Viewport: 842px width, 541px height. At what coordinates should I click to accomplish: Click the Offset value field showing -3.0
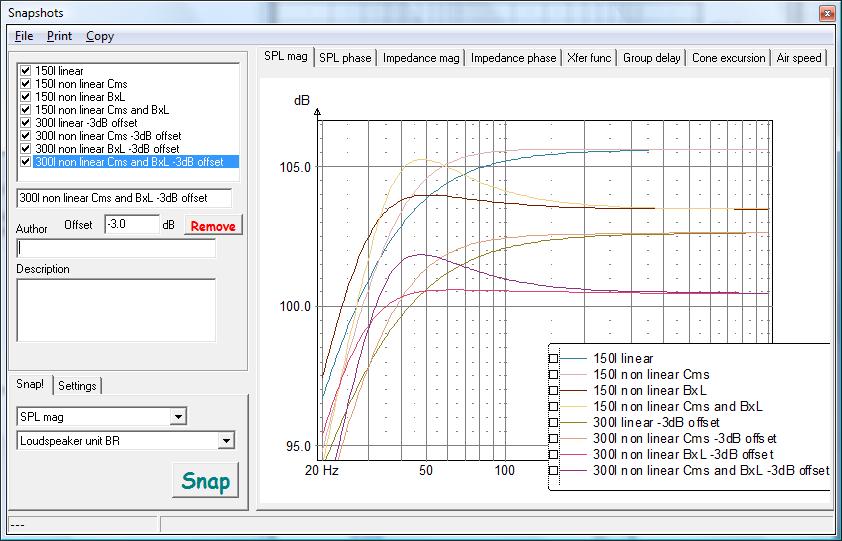click(132, 224)
